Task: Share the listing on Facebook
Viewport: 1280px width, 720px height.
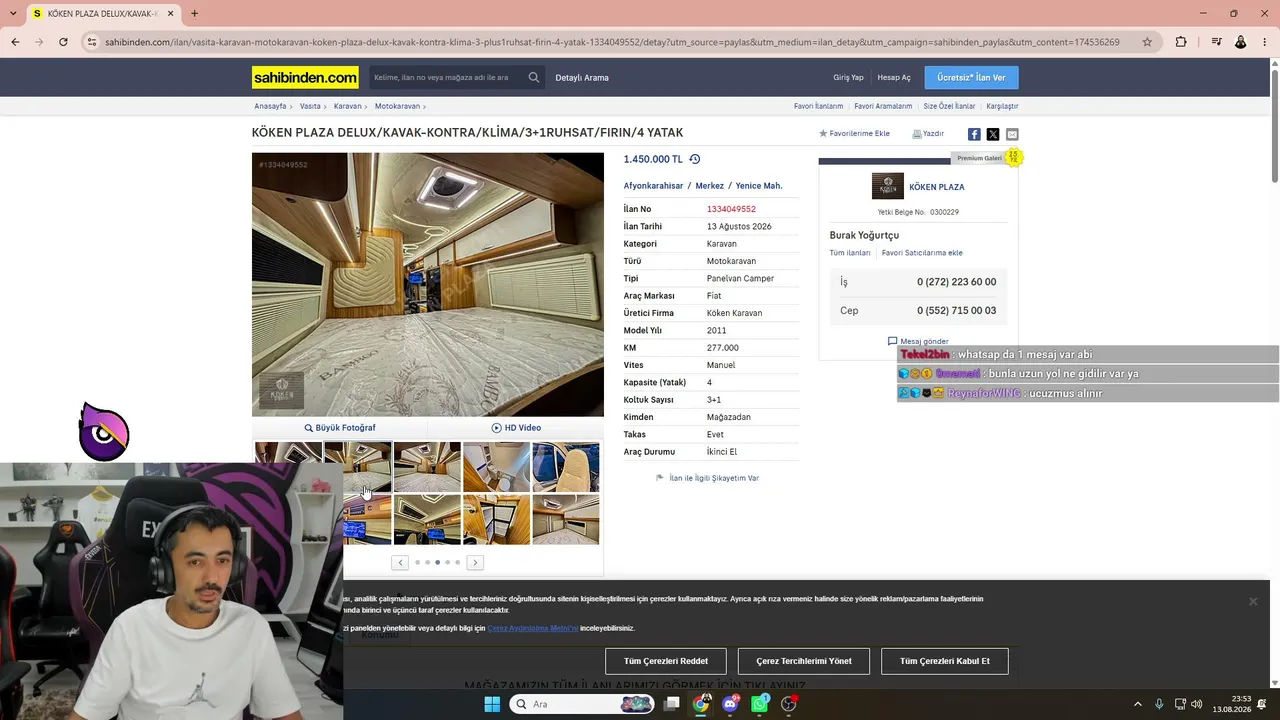Action: tap(974, 134)
